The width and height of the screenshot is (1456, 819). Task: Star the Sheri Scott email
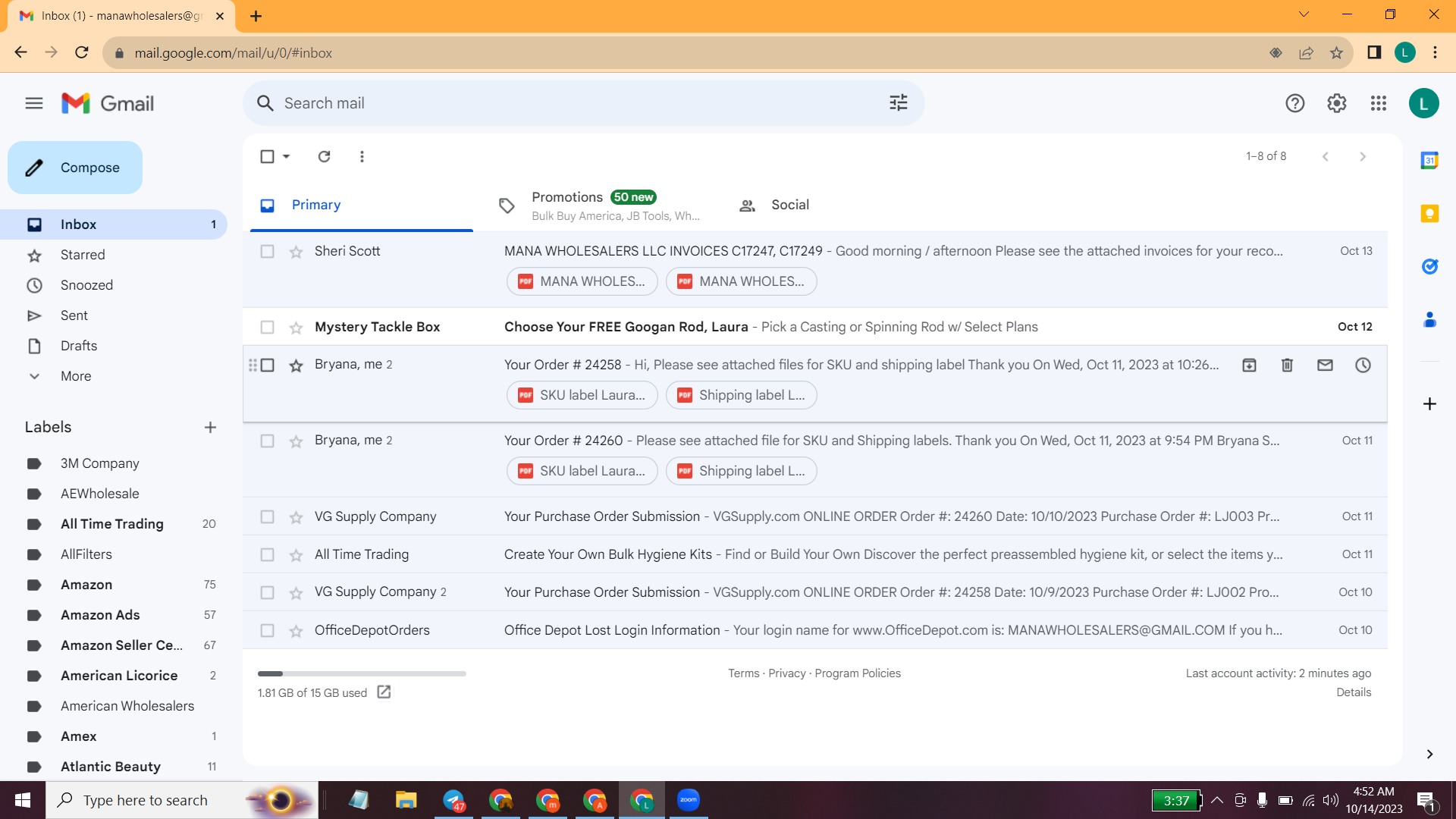[296, 252]
